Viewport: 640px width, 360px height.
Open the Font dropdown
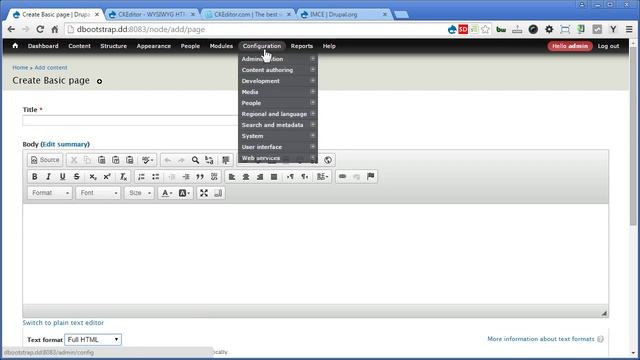pos(98,193)
